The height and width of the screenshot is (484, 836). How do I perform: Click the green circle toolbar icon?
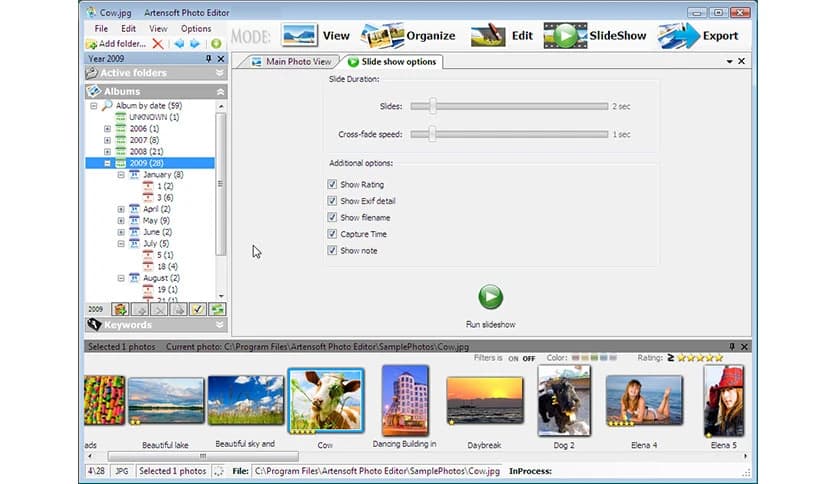(x=216, y=44)
